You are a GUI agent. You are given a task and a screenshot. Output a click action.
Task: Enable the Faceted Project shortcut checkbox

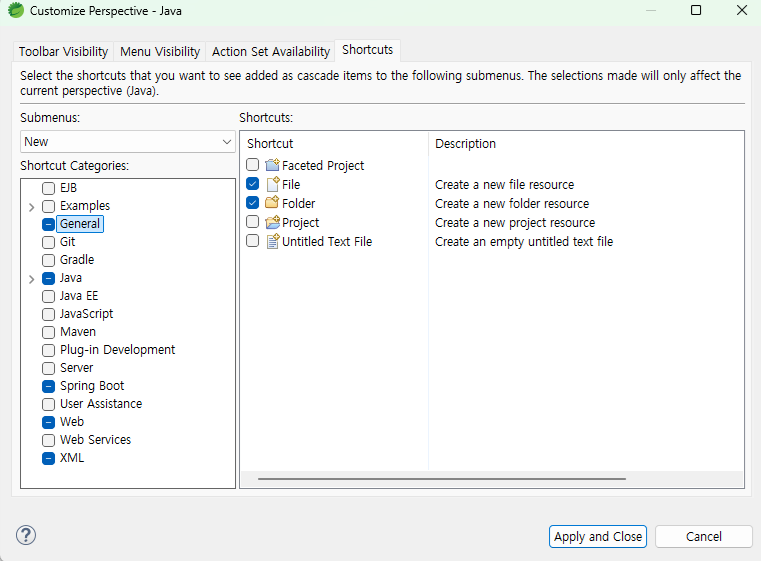252,165
